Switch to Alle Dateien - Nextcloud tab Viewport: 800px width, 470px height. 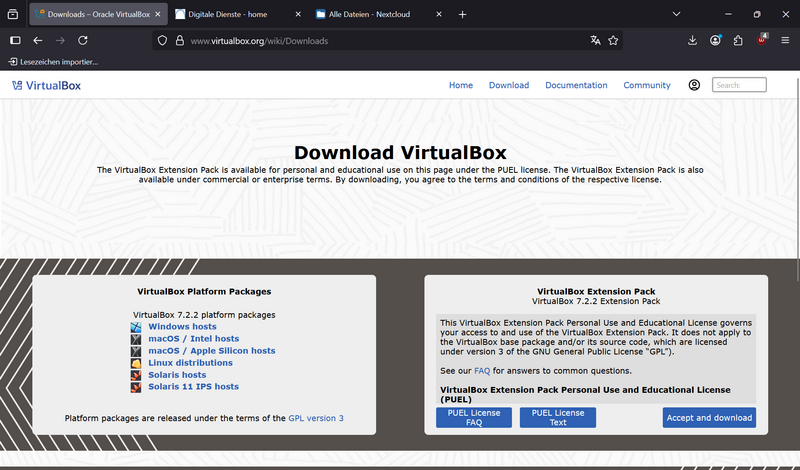tap(372, 15)
